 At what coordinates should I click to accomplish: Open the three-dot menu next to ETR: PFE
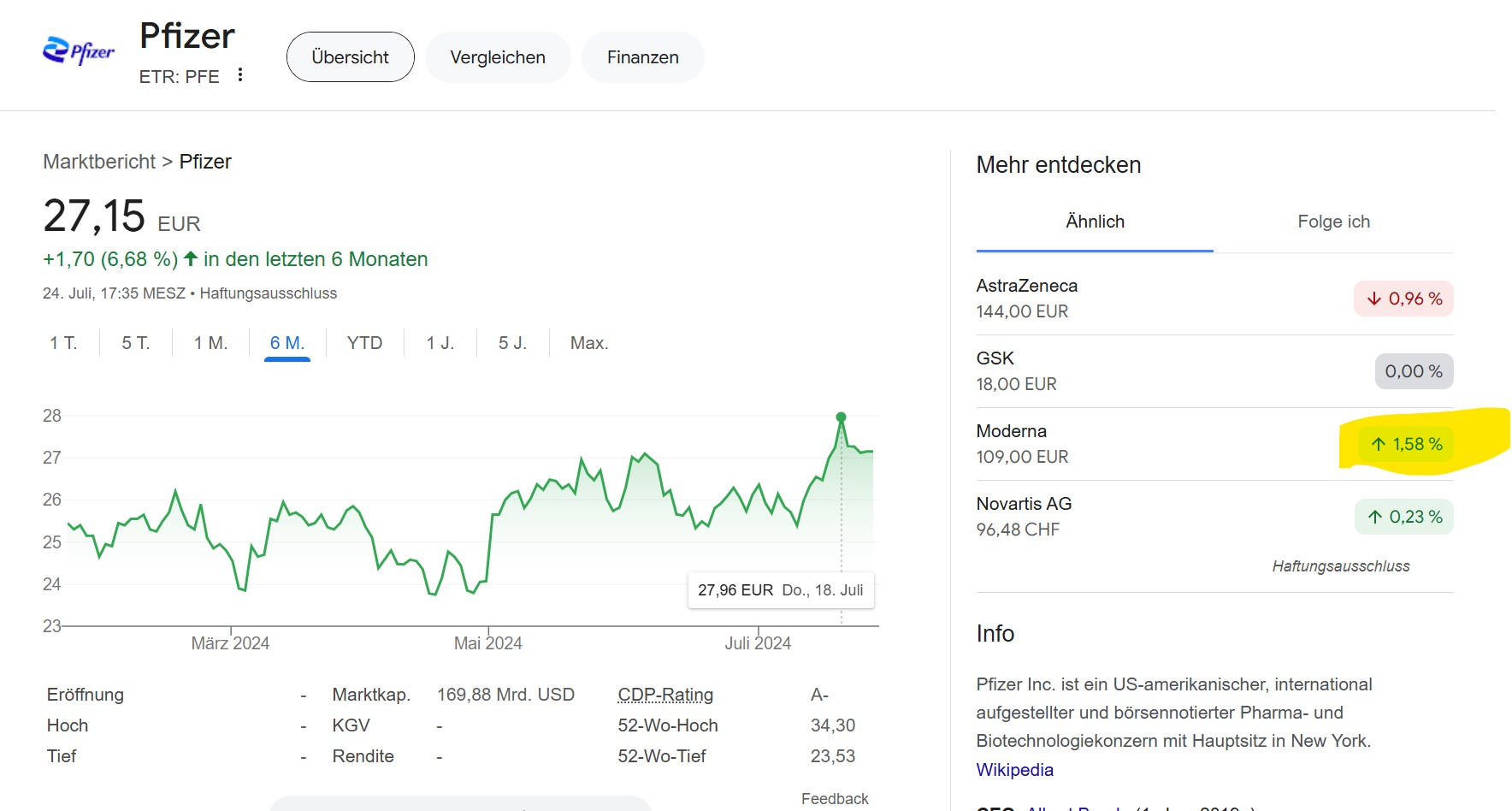click(x=240, y=75)
